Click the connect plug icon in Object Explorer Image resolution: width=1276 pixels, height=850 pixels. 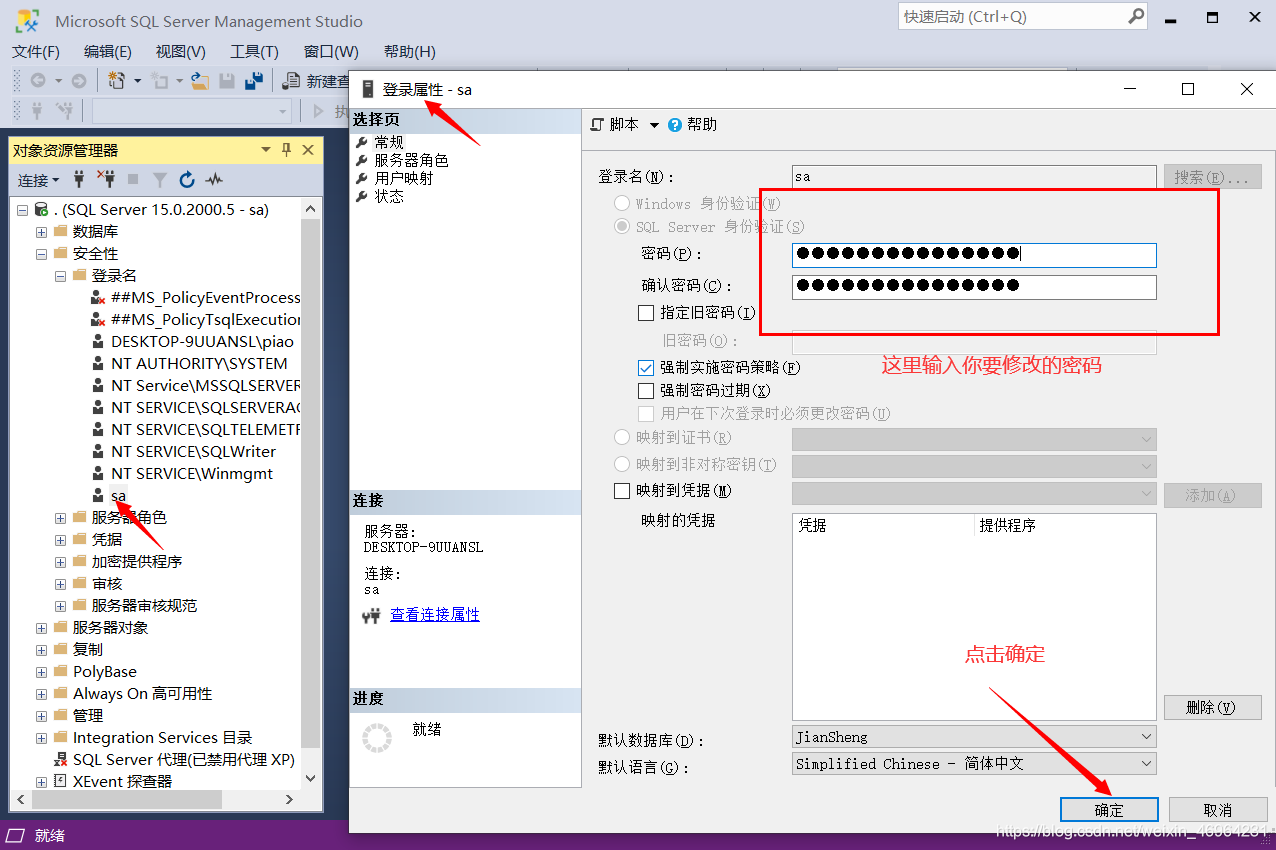point(79,179)
